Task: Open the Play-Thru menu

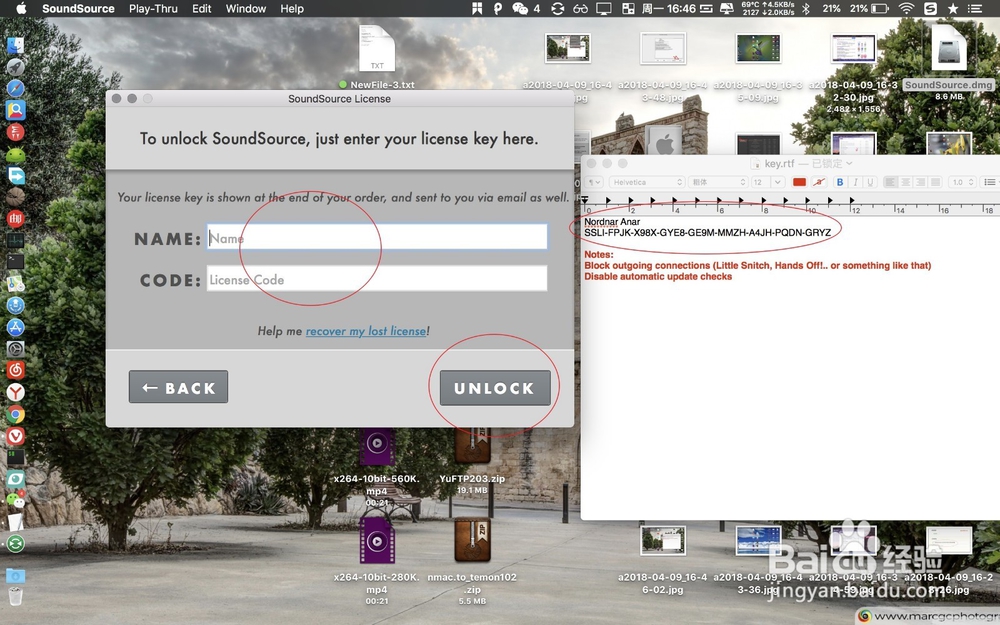Action: click(x=153, y=8)
